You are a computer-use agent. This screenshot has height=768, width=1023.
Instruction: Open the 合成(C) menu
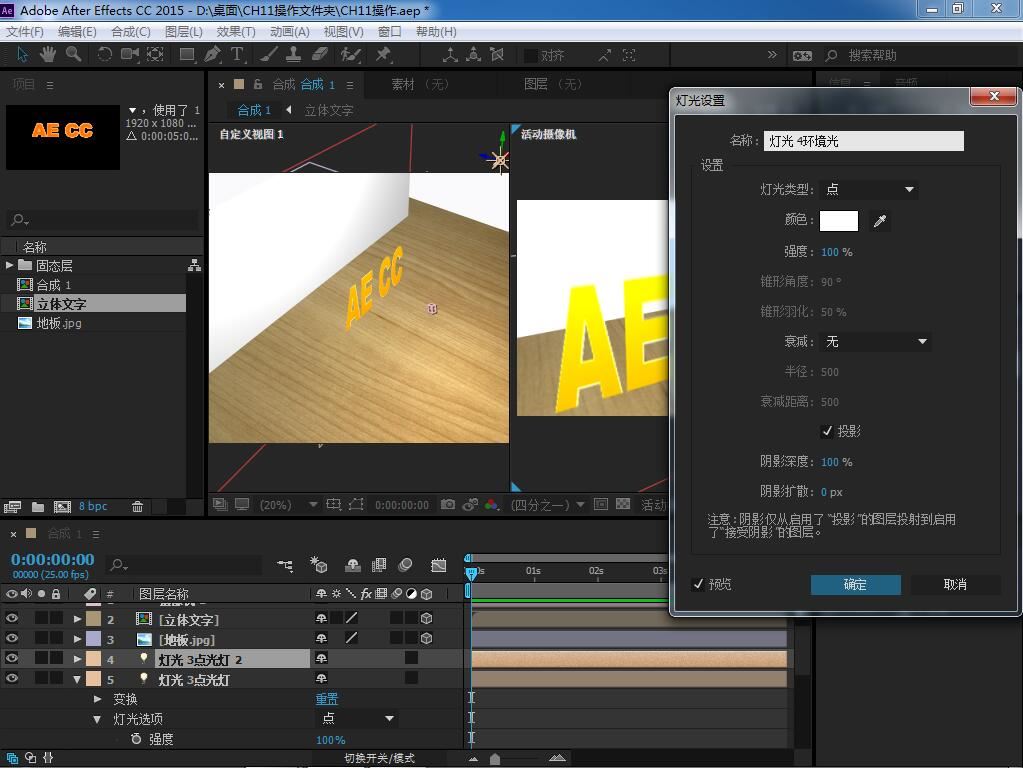point(130,32)
